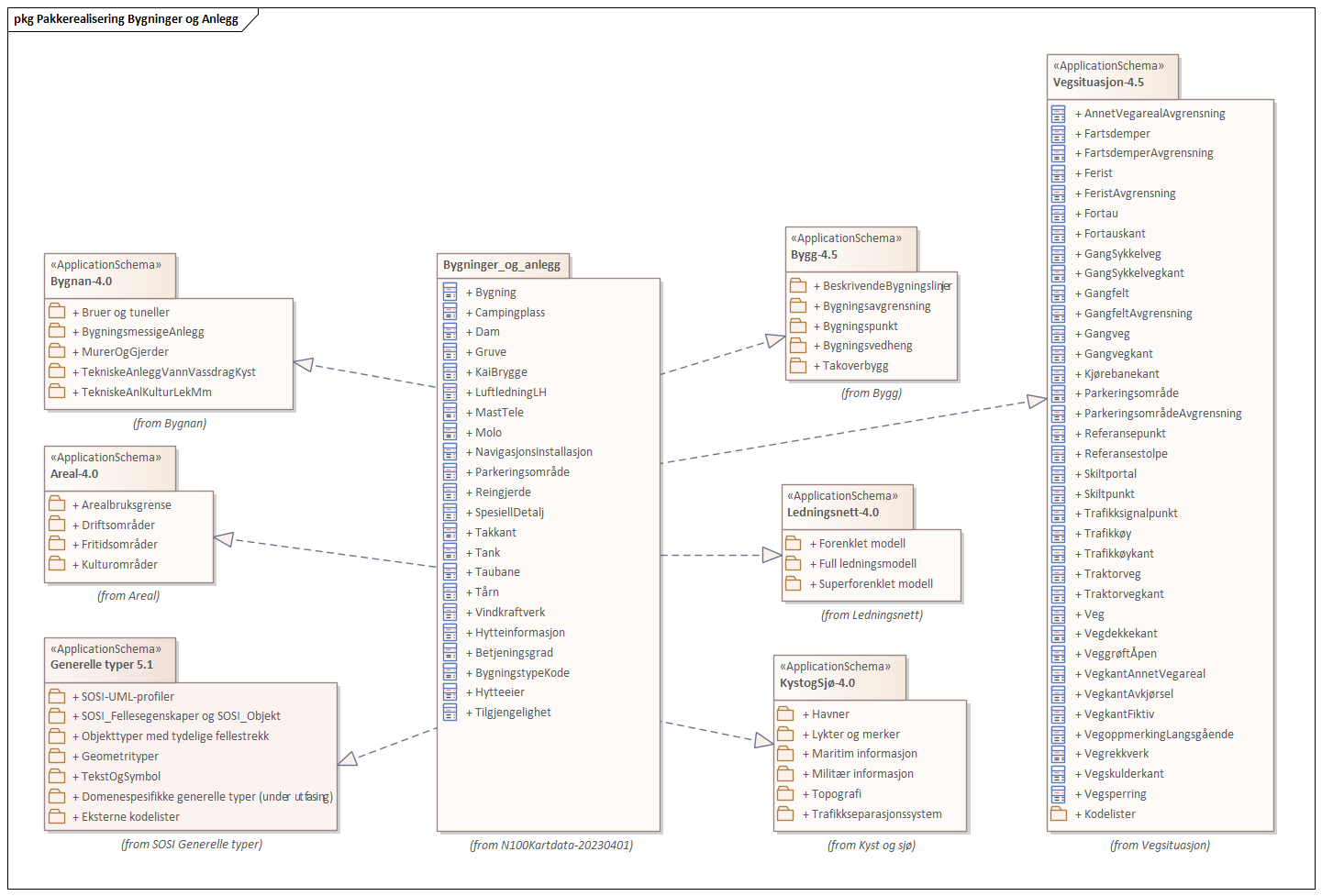
Task: Click folder icon beside SOSI-UML-profiler
Action: pos(57,696)
